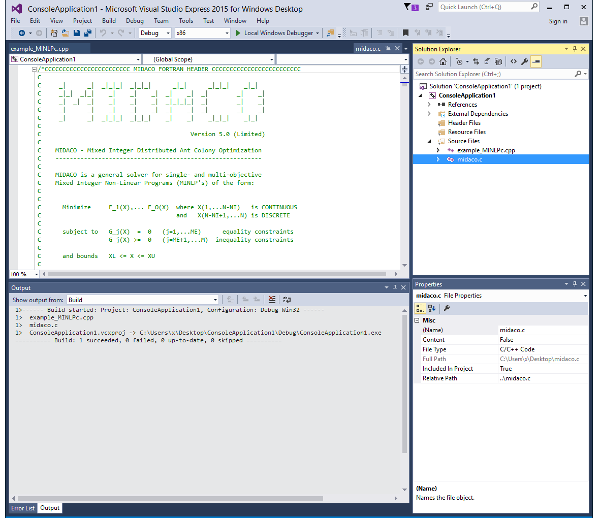
Task: Select example_MINLPc.cpp in Solution Explorer
Action: 486,150
